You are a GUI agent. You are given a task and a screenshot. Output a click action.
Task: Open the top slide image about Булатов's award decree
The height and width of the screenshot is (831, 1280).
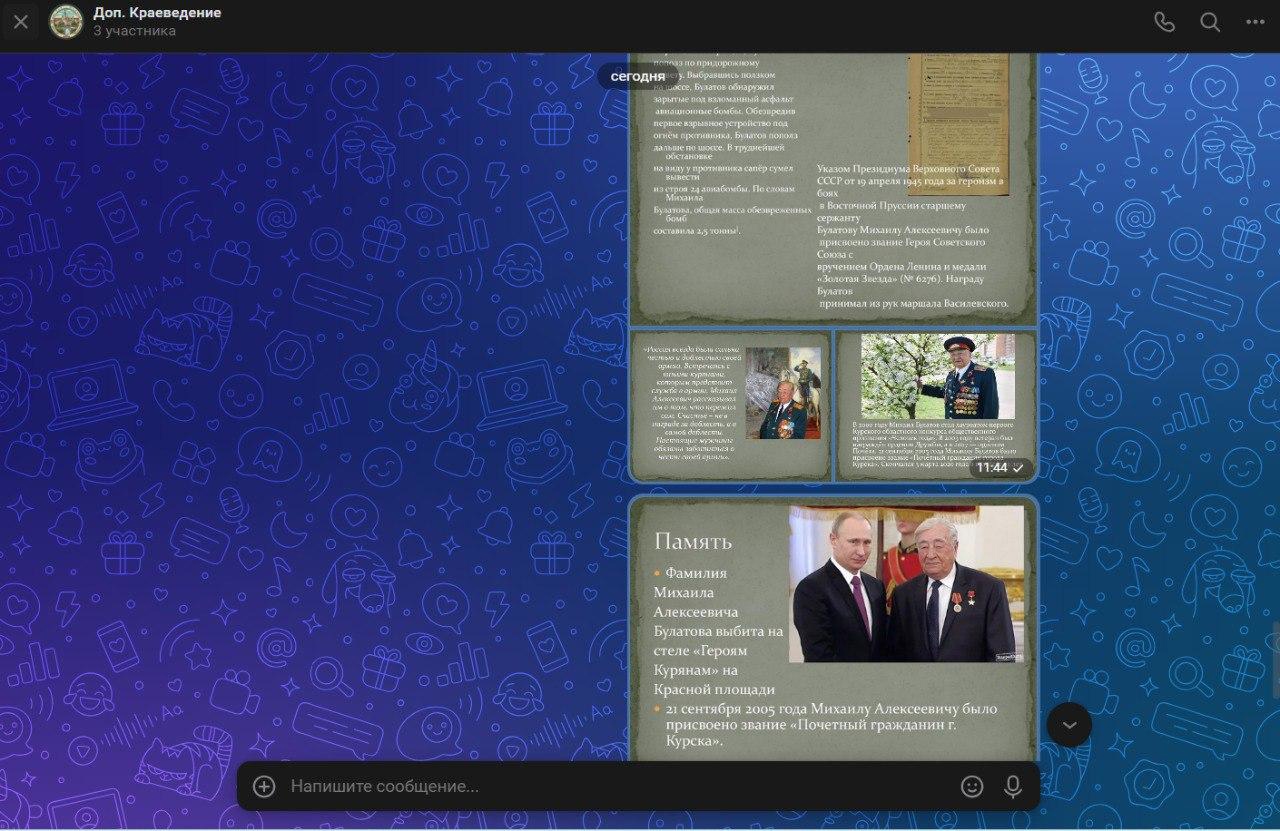[833, 189]
